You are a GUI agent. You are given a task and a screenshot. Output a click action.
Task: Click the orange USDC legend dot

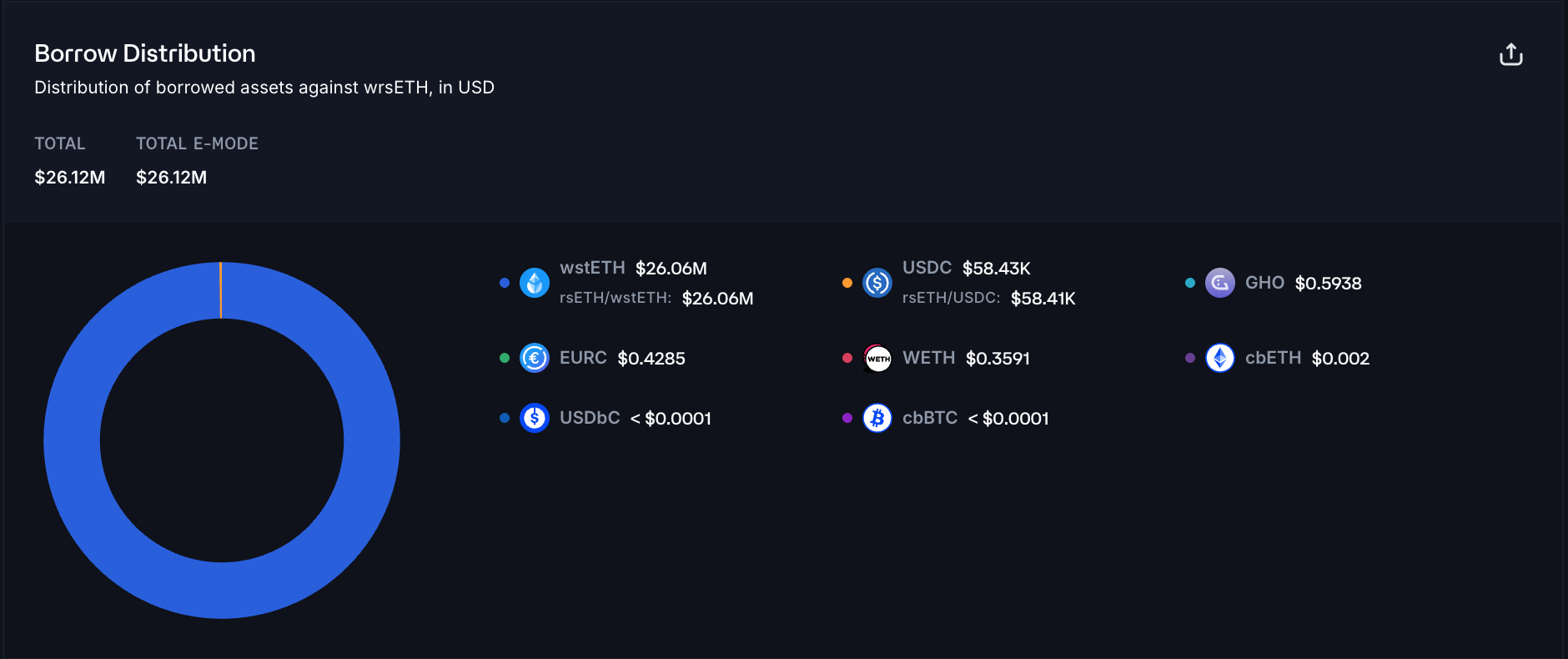tap(847, 283)
